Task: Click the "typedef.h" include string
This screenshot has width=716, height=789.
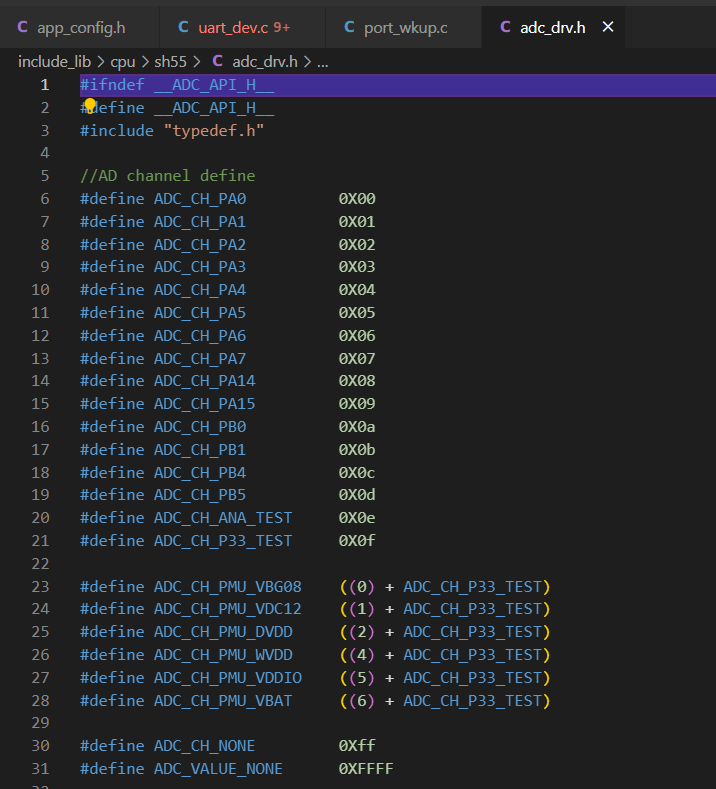Action: (213, 131)
